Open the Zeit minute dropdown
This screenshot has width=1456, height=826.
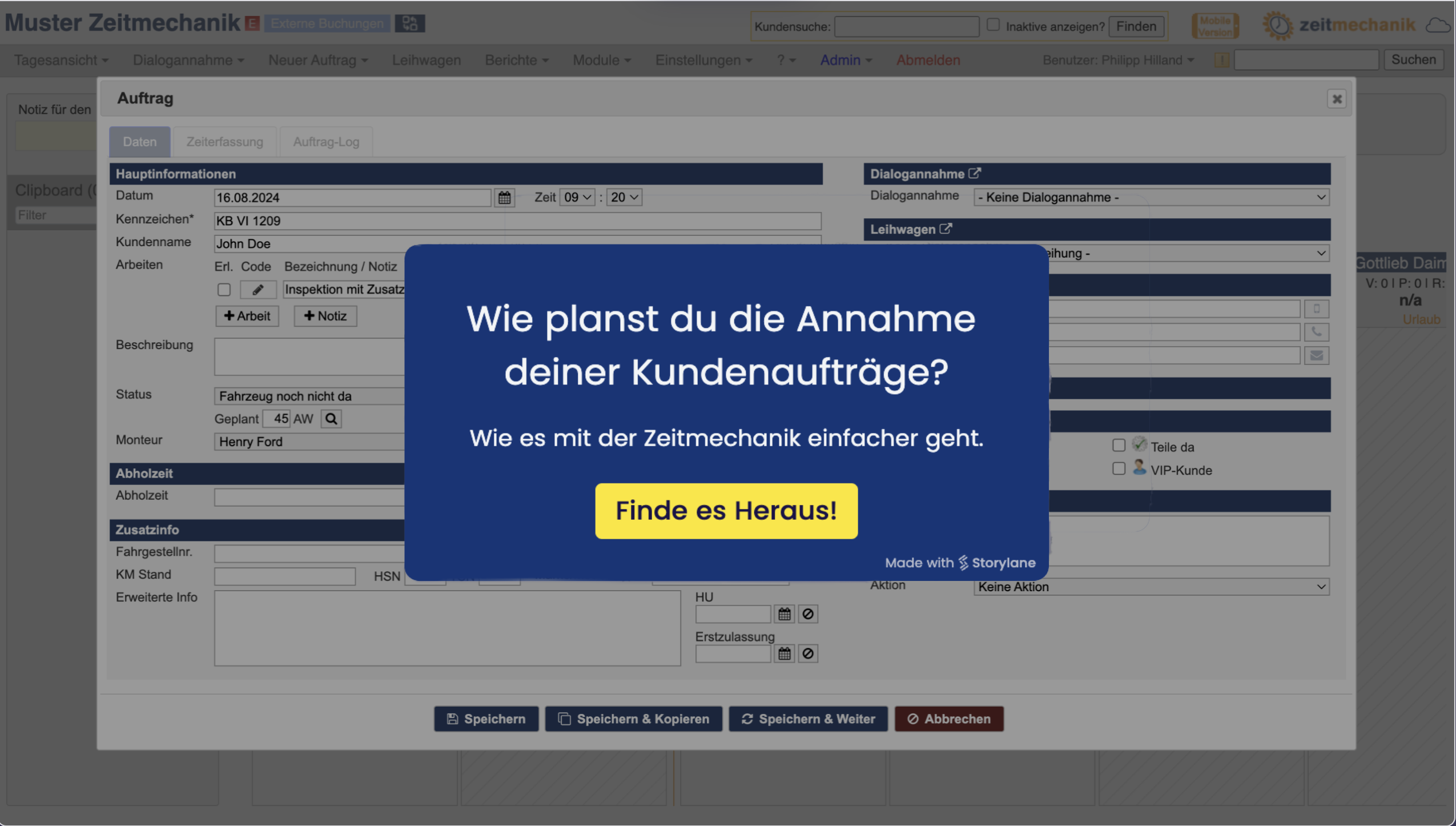[624, 198]
